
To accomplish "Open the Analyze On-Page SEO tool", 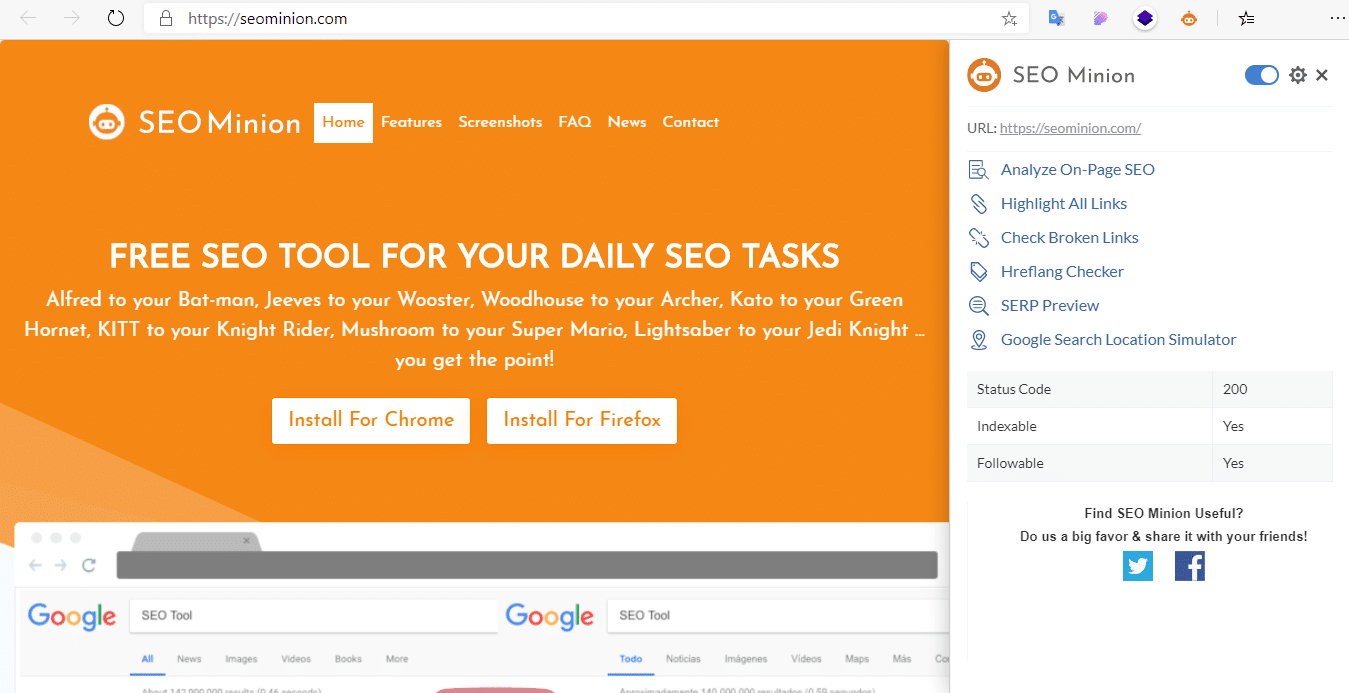I will tap(1077, 169).
